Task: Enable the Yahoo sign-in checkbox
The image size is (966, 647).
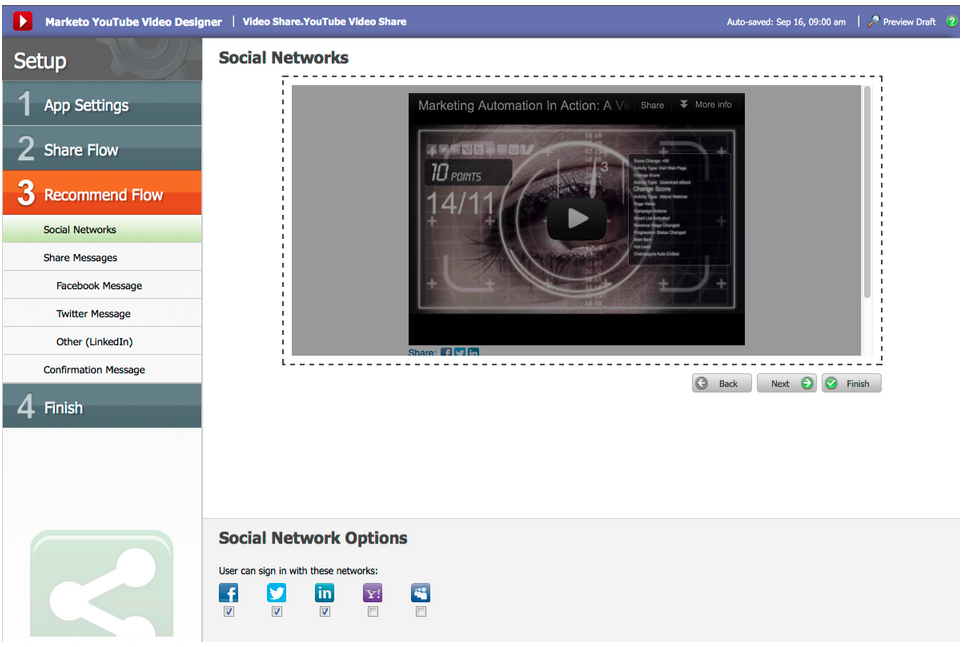Action: tap(373, 612)
